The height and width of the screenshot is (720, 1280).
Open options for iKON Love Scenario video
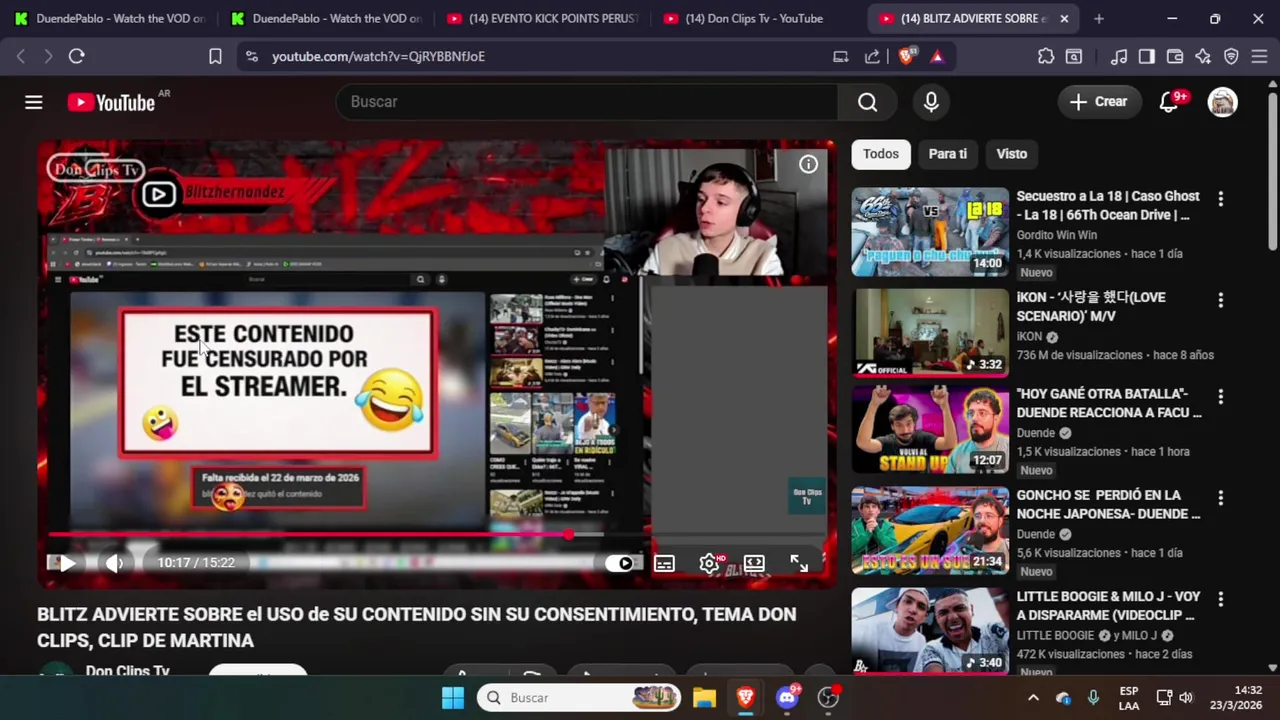1220,300
